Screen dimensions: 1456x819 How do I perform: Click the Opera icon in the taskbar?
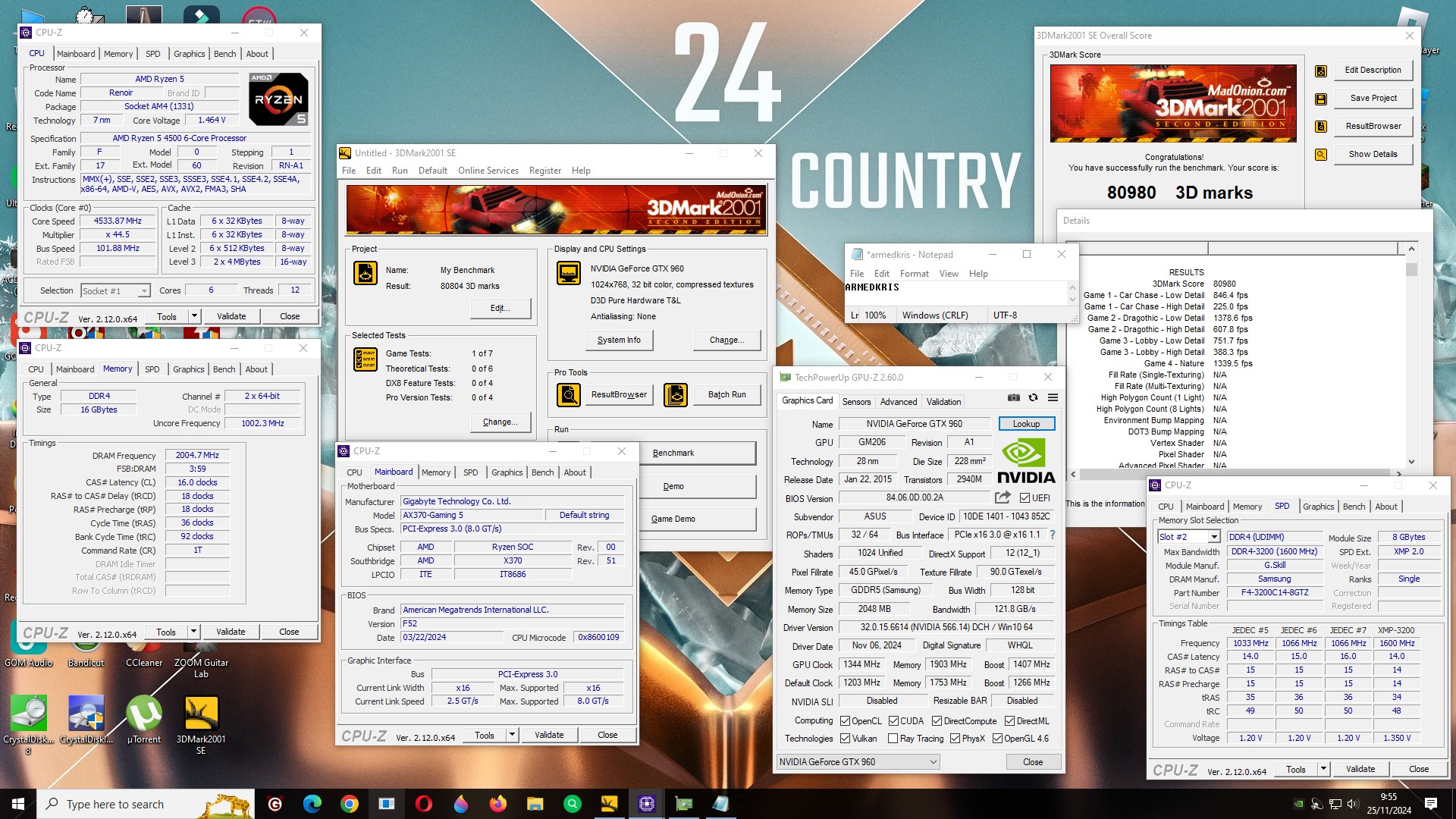pos(424,804)
